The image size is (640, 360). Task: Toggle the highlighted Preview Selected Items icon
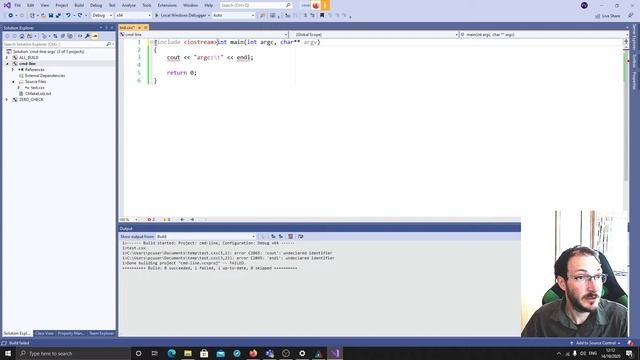click(95, 36)
